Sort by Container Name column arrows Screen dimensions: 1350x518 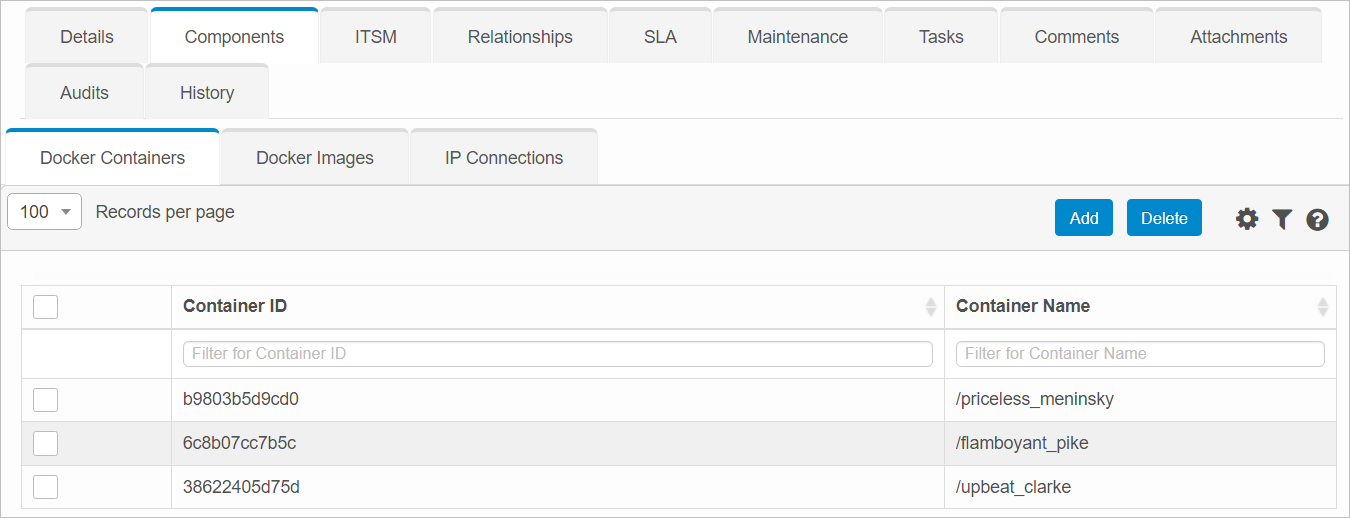(1323, 307)
